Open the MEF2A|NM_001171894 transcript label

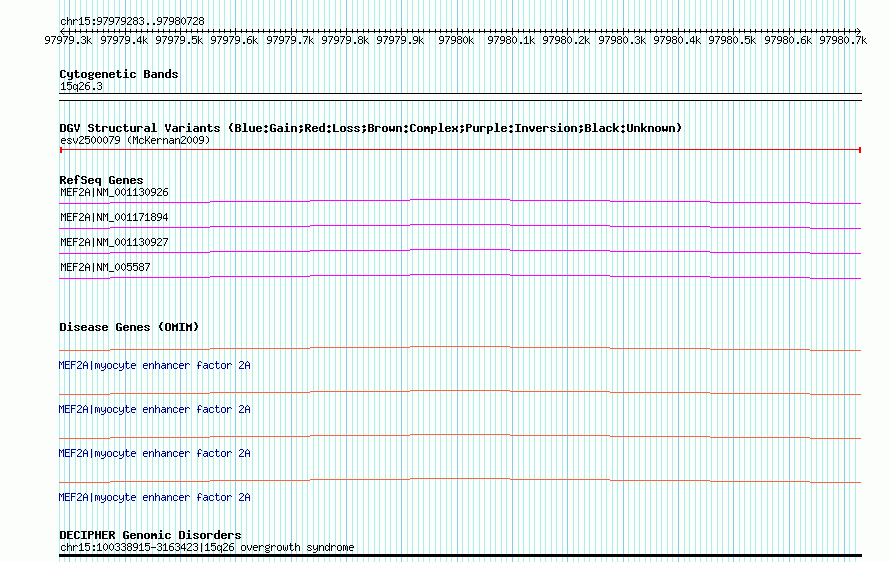point(114,217)
